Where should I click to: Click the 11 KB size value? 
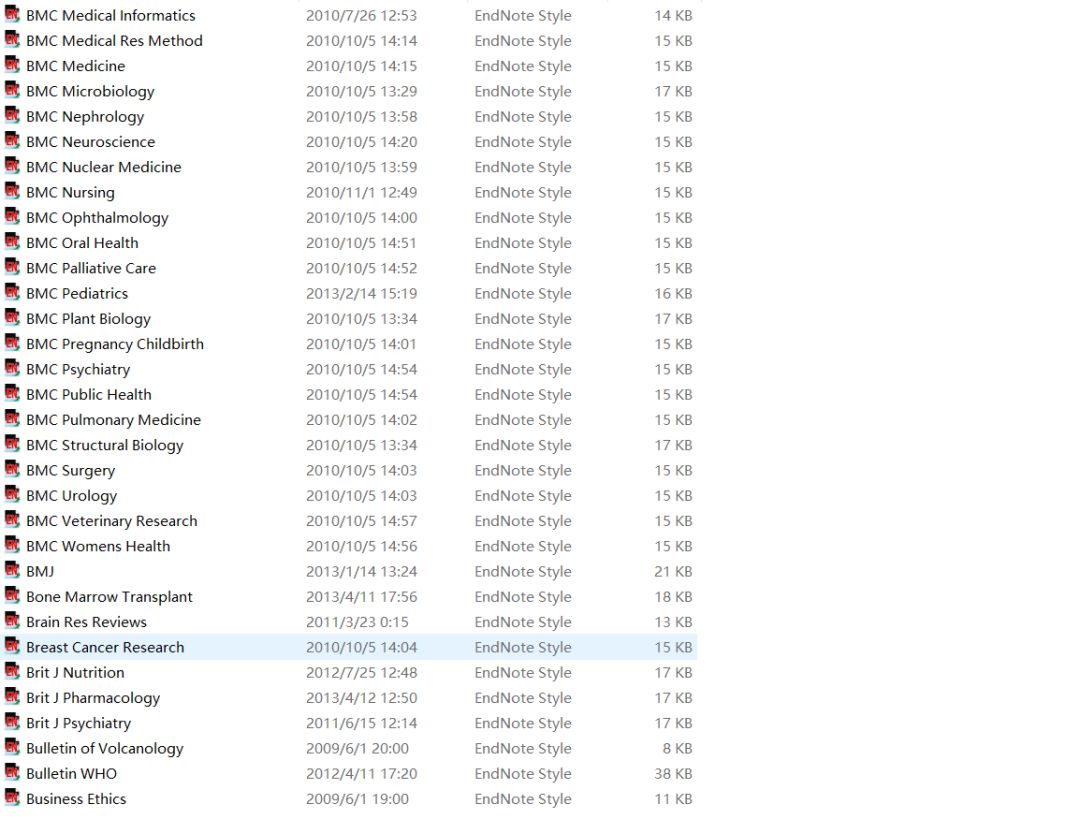point(673,799)
